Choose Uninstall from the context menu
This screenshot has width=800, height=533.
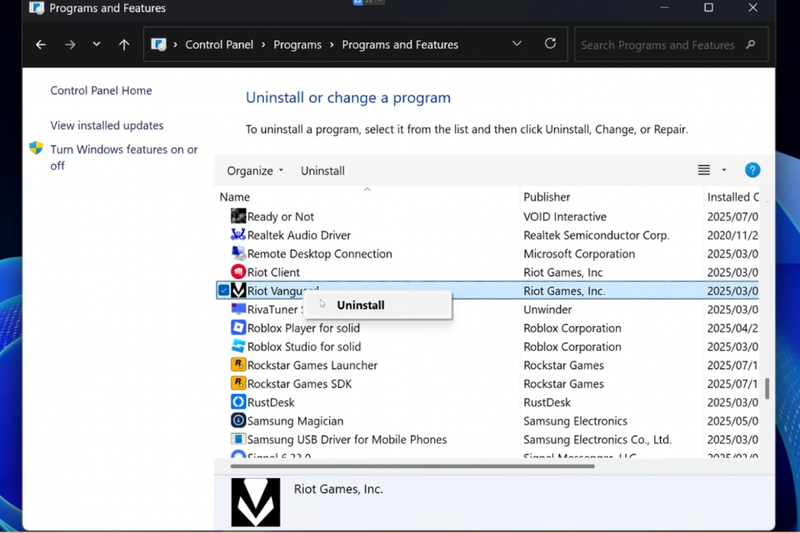(378, 305)
